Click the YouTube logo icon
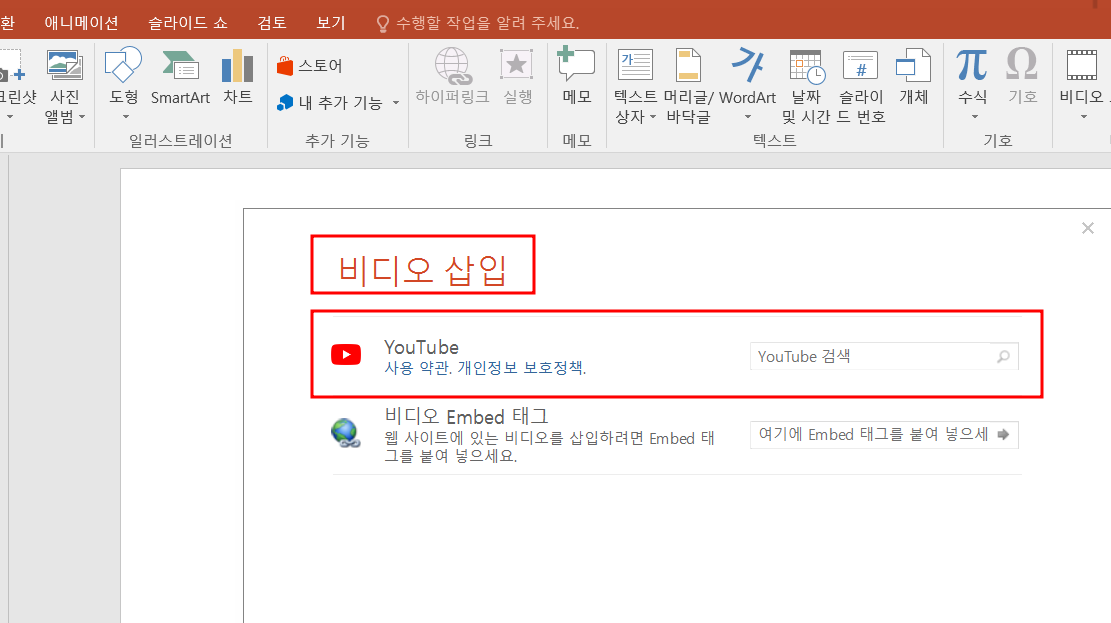The height and width of the screenshot is (623, 1111). [x=346, y=354]
